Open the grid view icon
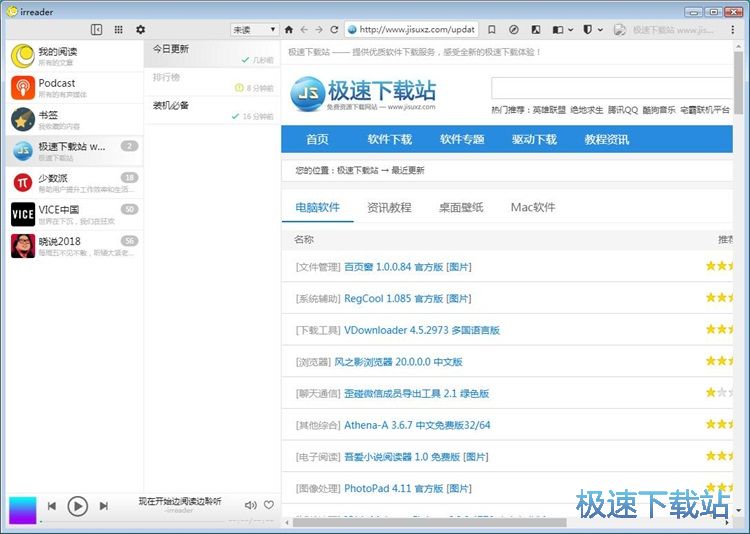The width and height of the screenshot is (750, 534). pos(119,30)
